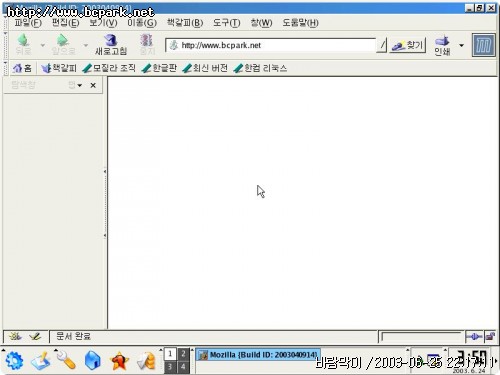The width and height of the screenshot is (500, 375).
Task: Click Mozilla taskbar window button
Action: point(258,355)
